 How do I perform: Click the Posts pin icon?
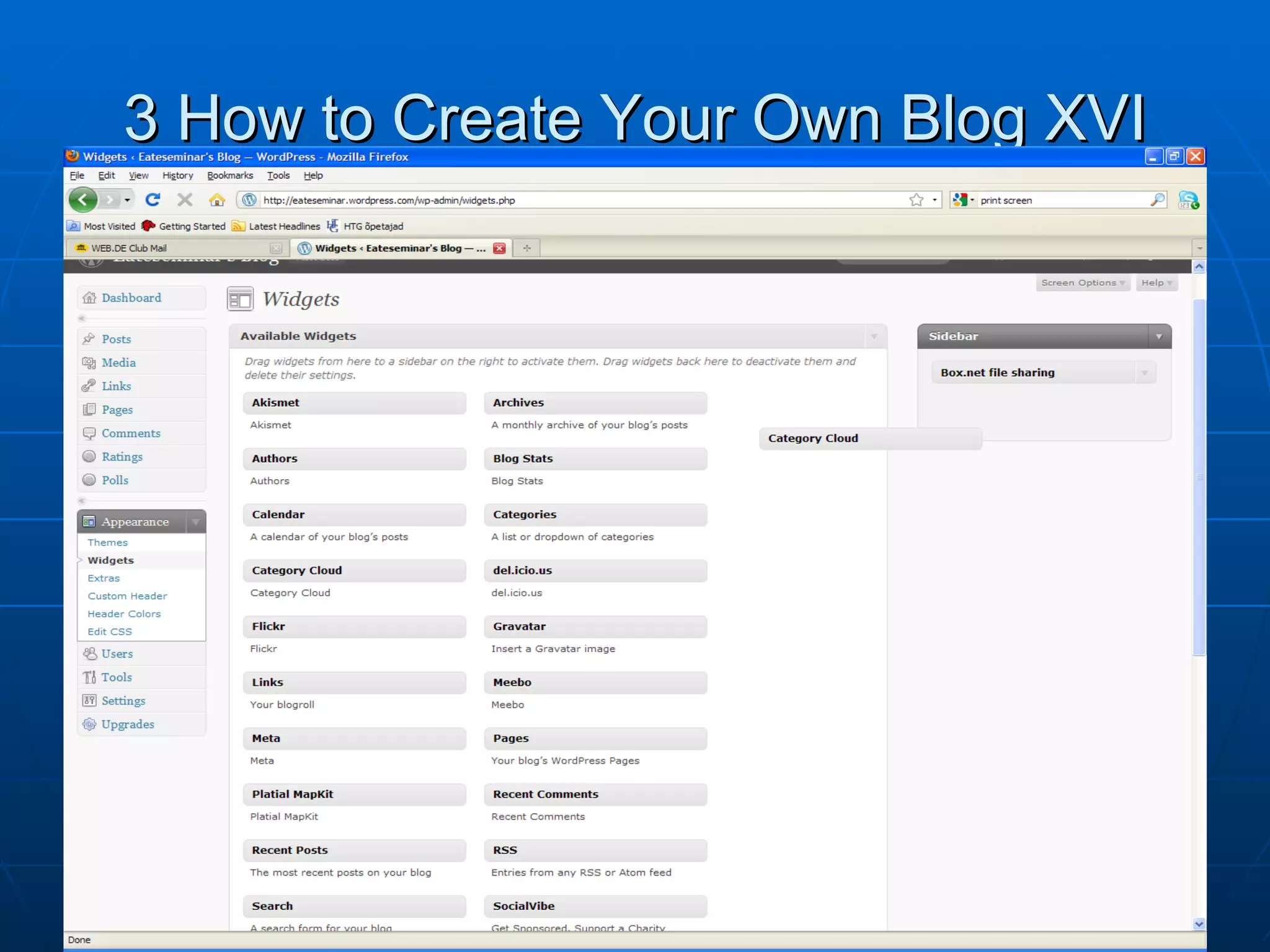tap(89, 338)
